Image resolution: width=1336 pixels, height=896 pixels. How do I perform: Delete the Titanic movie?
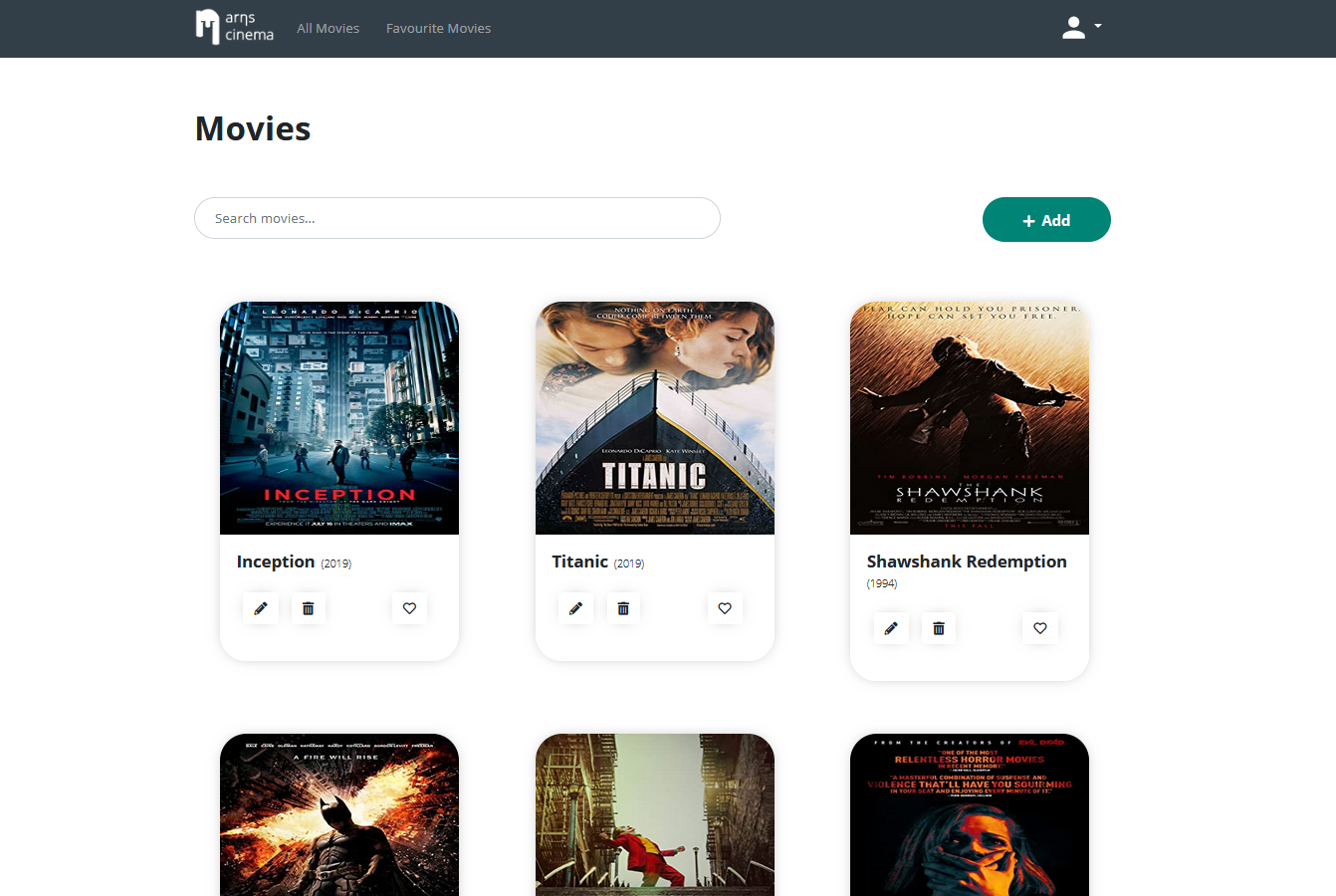pyautogui.click(x=623, y=608)
